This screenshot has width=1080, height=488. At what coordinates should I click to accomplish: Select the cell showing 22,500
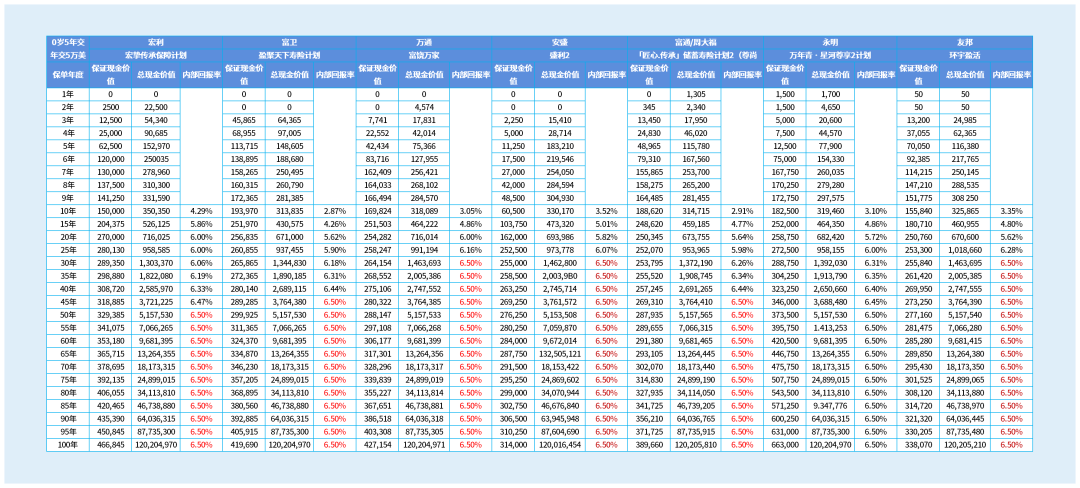(156, 105)
